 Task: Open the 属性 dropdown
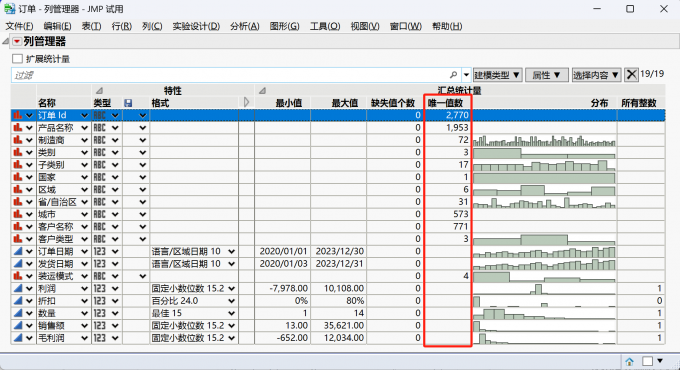coord(546,75)
